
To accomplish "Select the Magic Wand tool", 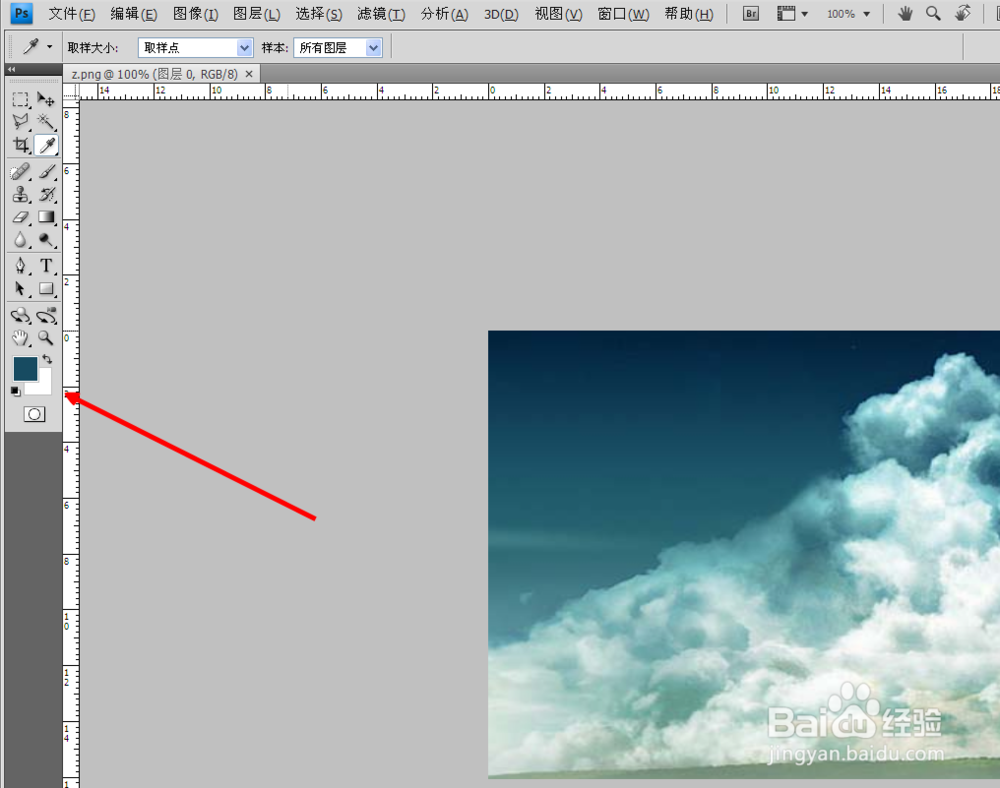I will click(45, 121).
